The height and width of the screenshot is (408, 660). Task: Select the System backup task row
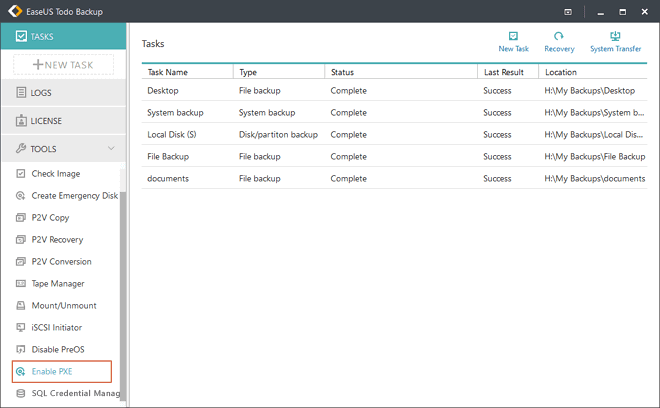pyautogui.click(x=176, y=113)
